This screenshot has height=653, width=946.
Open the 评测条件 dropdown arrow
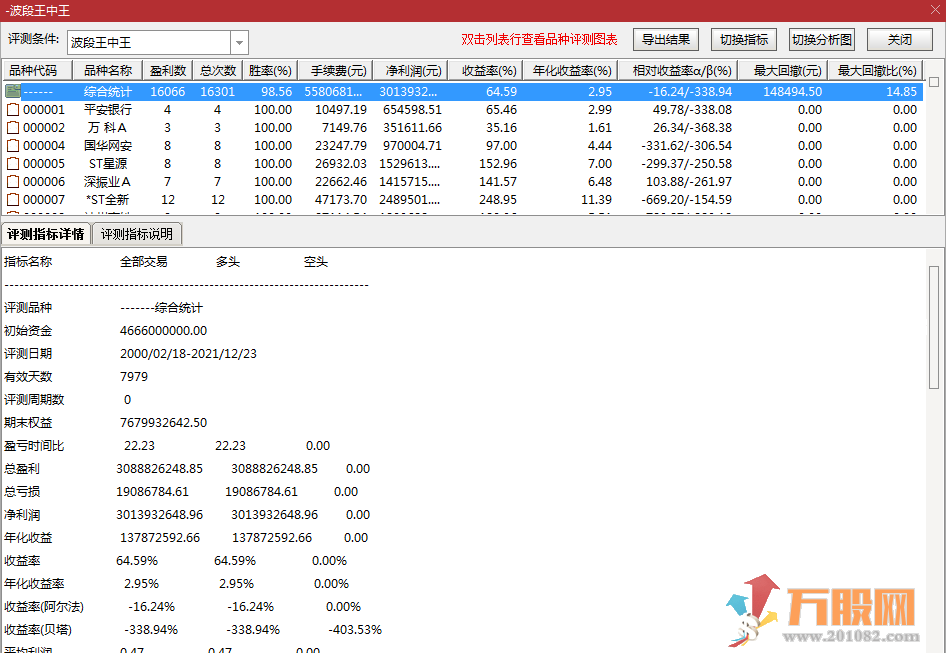tap(240, 43)
